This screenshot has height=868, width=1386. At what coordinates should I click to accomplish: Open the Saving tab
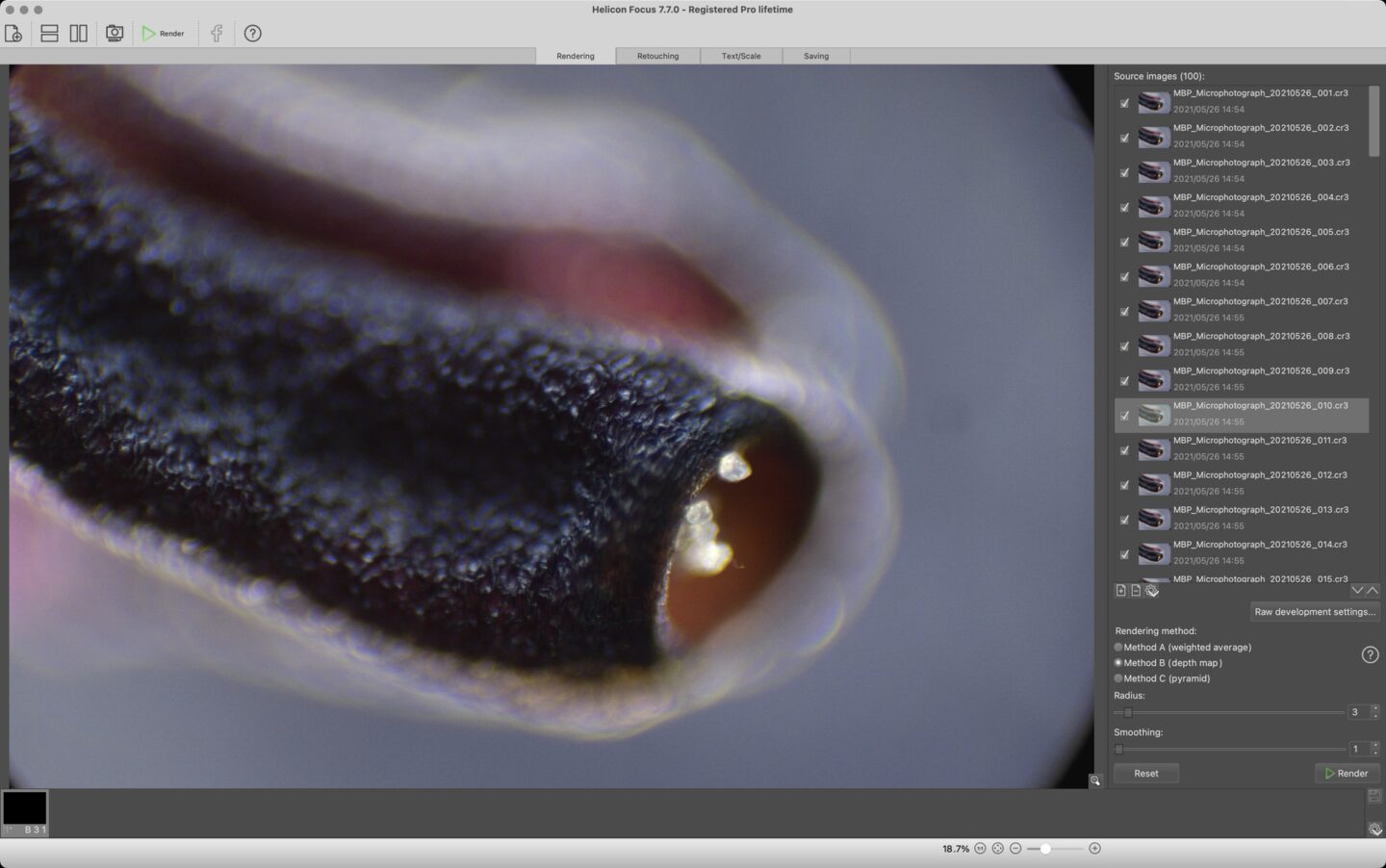[x=816, y=56]
